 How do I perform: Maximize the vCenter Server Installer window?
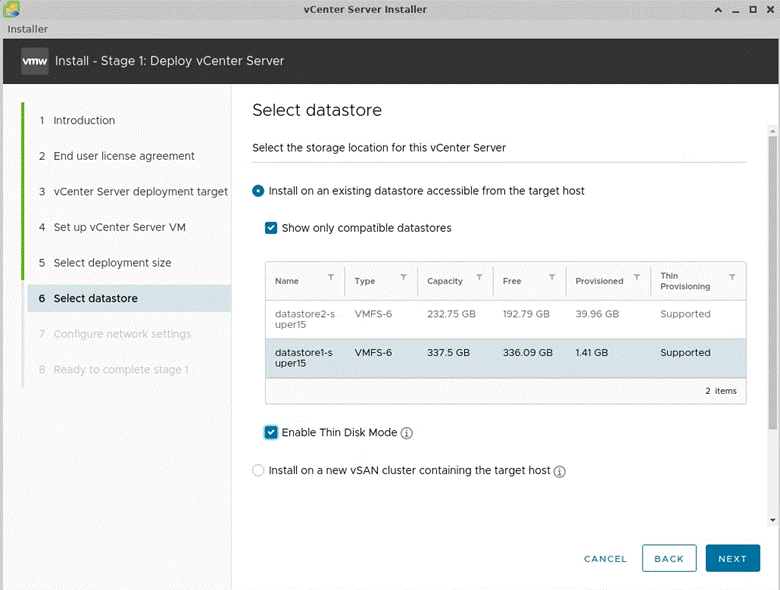click(x=753, y=9)
